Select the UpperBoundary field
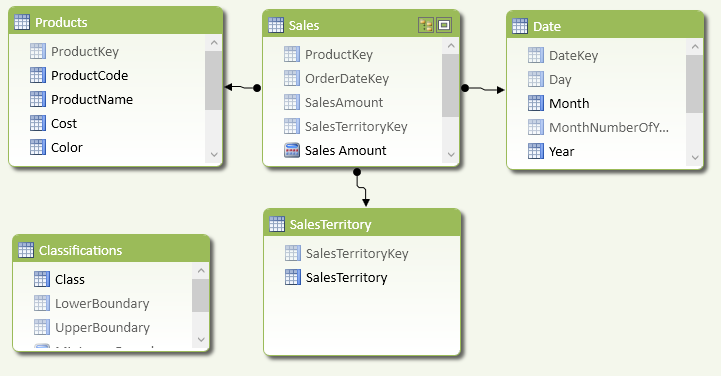Screen dimensions: 721x376 (x=103, y=327)
